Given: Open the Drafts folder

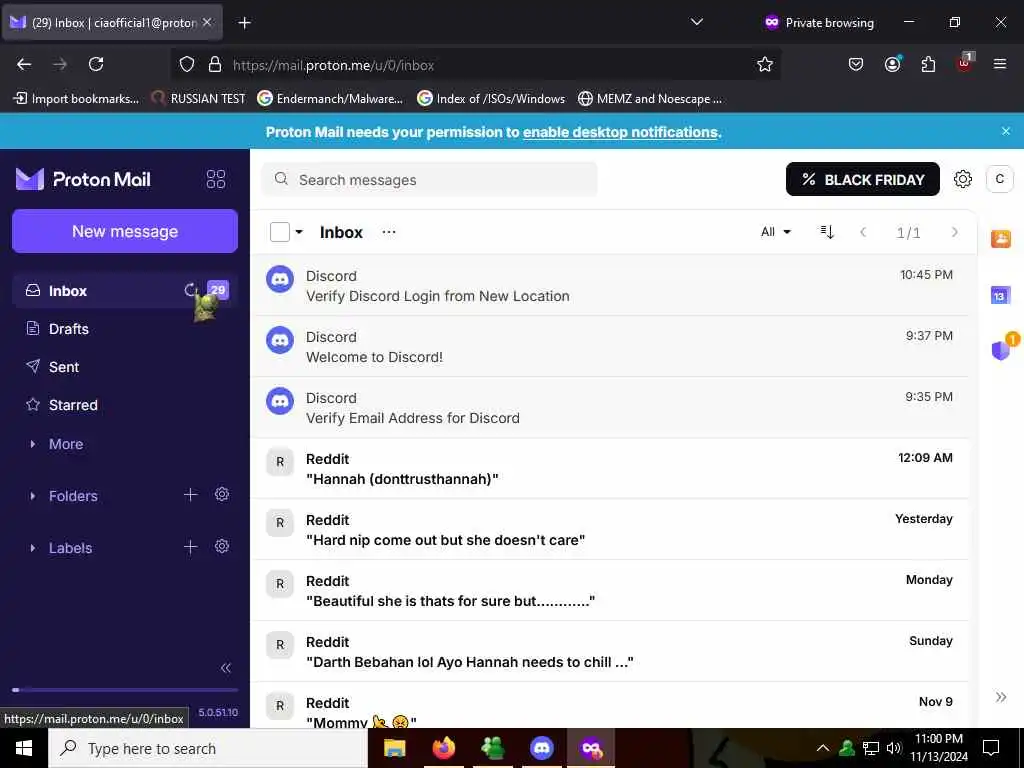Looking at the screenshot, I should tap(124, 328).
